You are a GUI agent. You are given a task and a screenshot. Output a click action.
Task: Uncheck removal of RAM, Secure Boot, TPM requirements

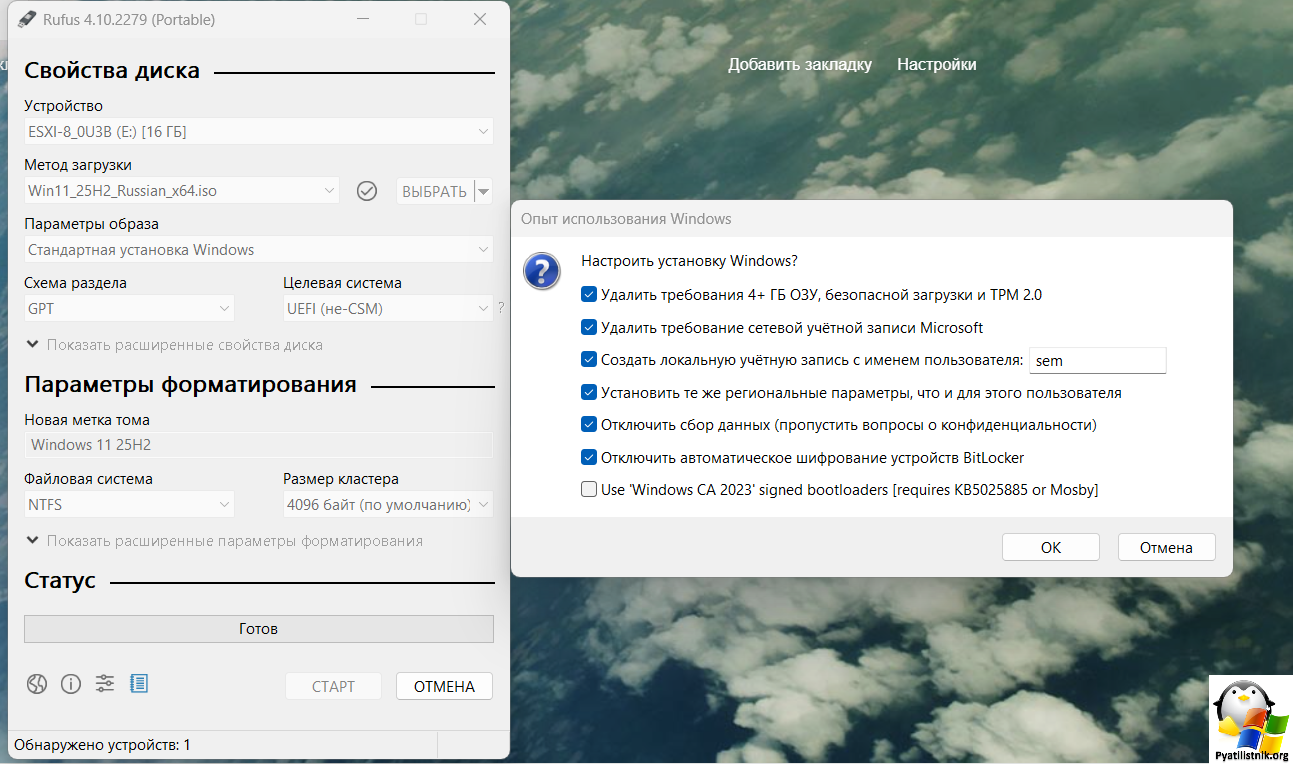click(589, 295)
